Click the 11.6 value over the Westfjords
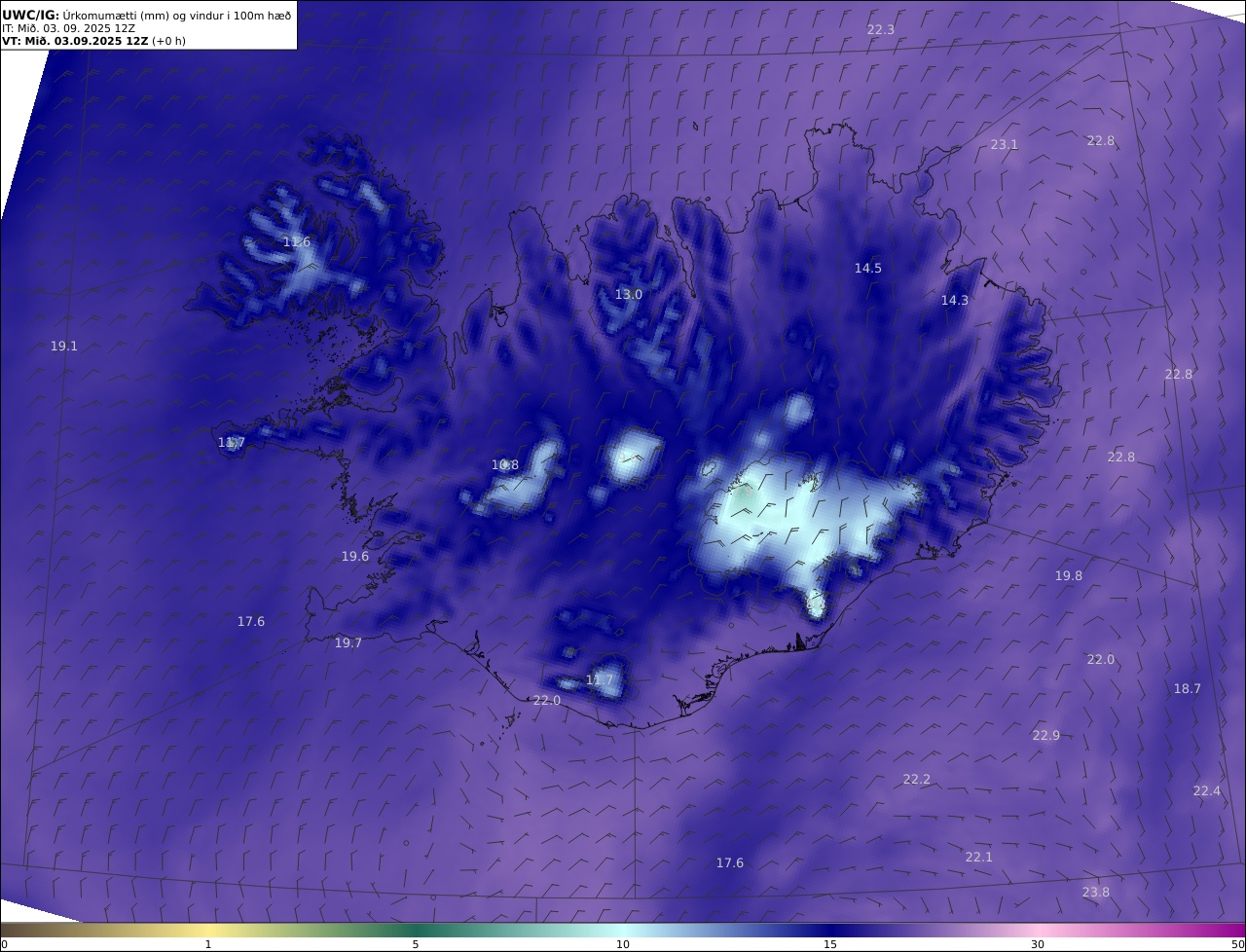Screen dimensions: 1246x952 point(297,242)
